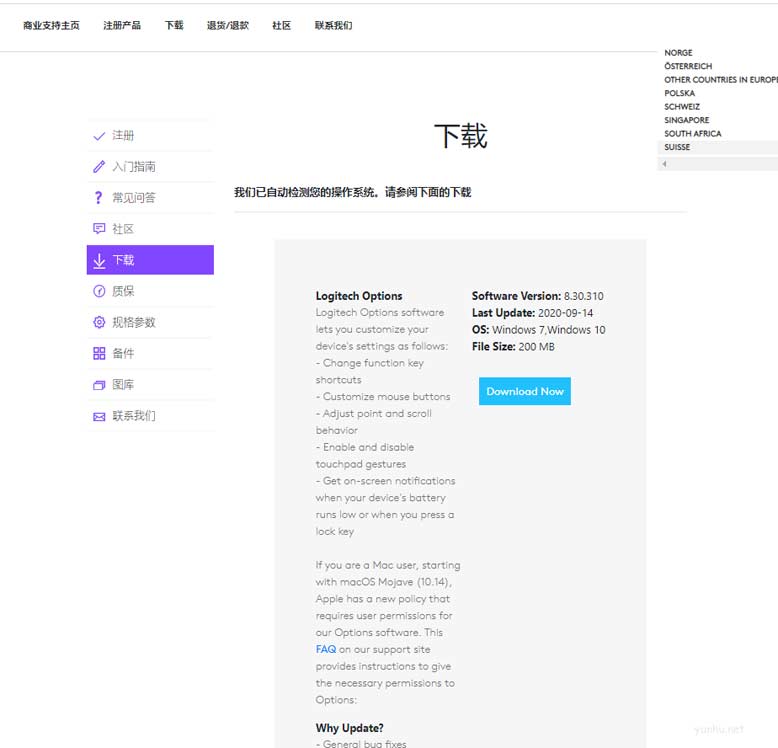Click Last Update: 2020-09-14 text
The width and height of the screenshot is (778, 748).
tap(532, 313)
